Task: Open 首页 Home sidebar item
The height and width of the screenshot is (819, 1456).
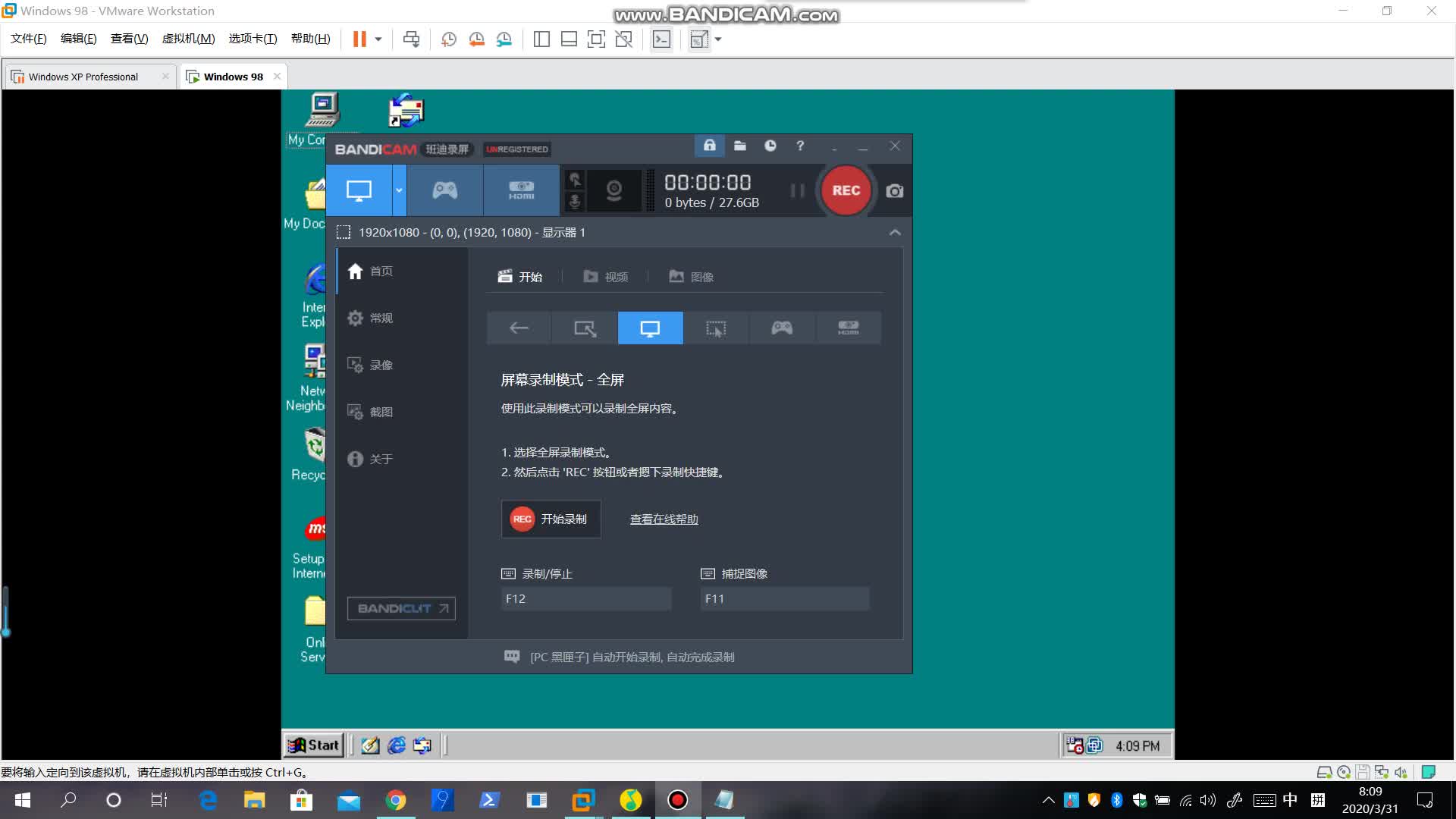Action: pos(402,271)
